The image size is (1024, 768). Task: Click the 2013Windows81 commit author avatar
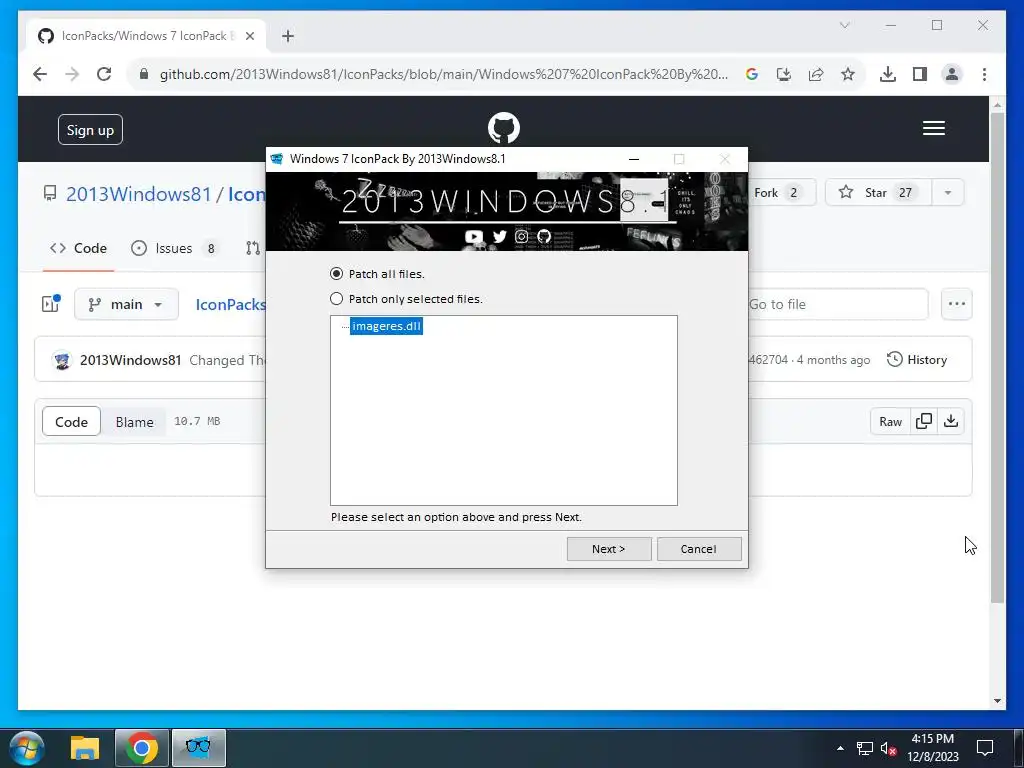pyautogui.click(x=62, y=360)
